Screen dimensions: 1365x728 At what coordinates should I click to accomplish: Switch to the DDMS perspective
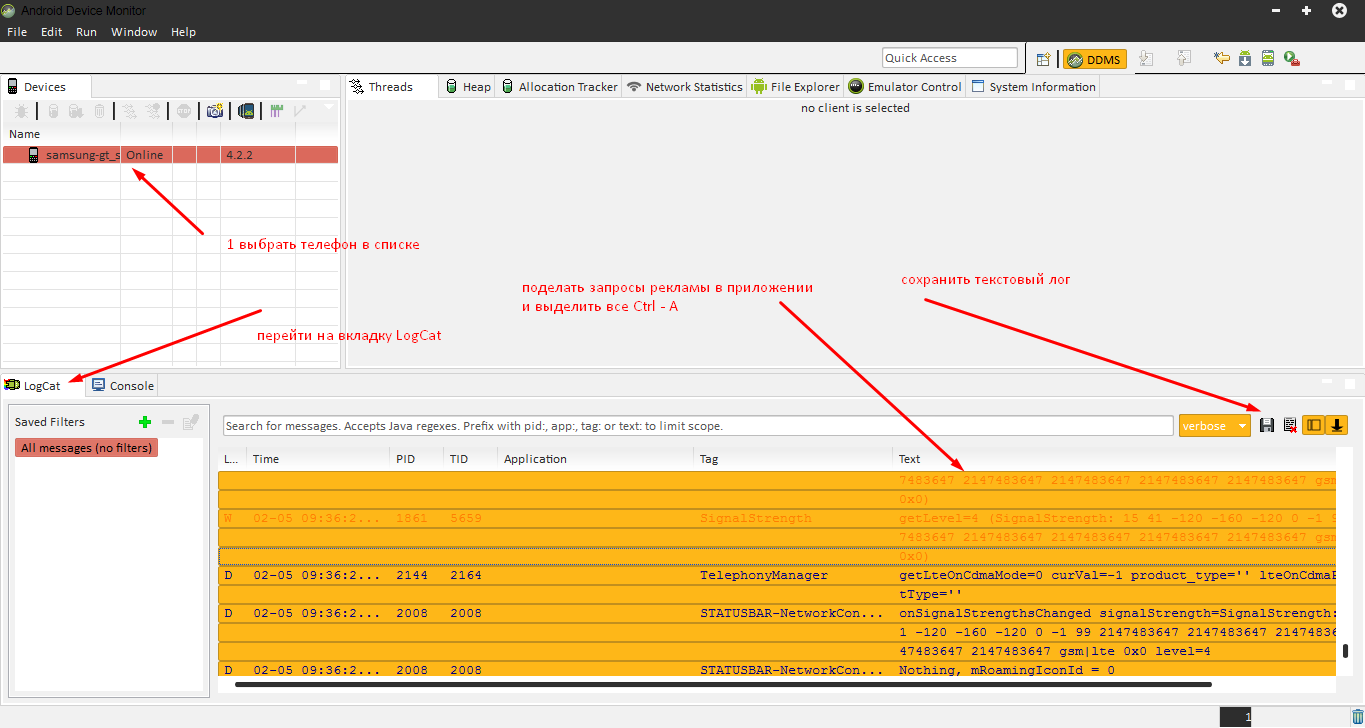point(1094,59)
